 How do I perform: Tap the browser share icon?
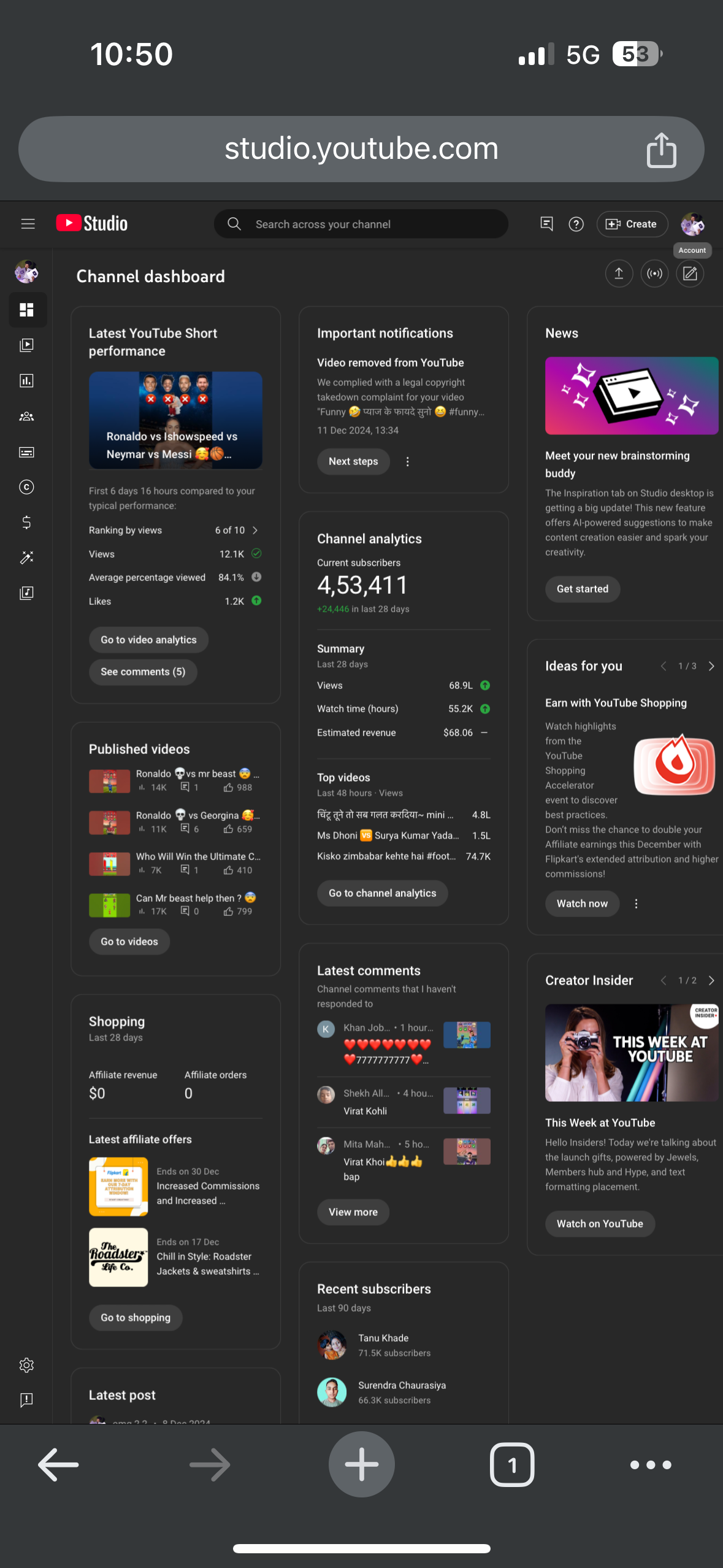click(x=661, y=150)
